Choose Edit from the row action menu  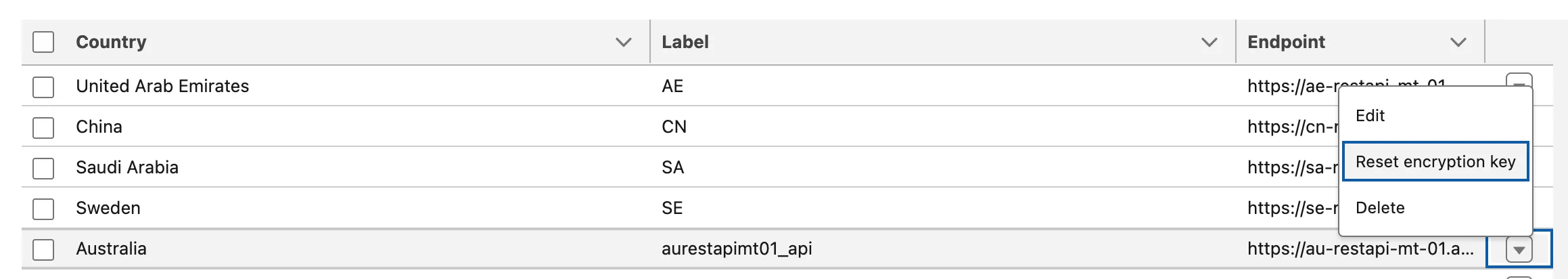[x=1370, y=116]
